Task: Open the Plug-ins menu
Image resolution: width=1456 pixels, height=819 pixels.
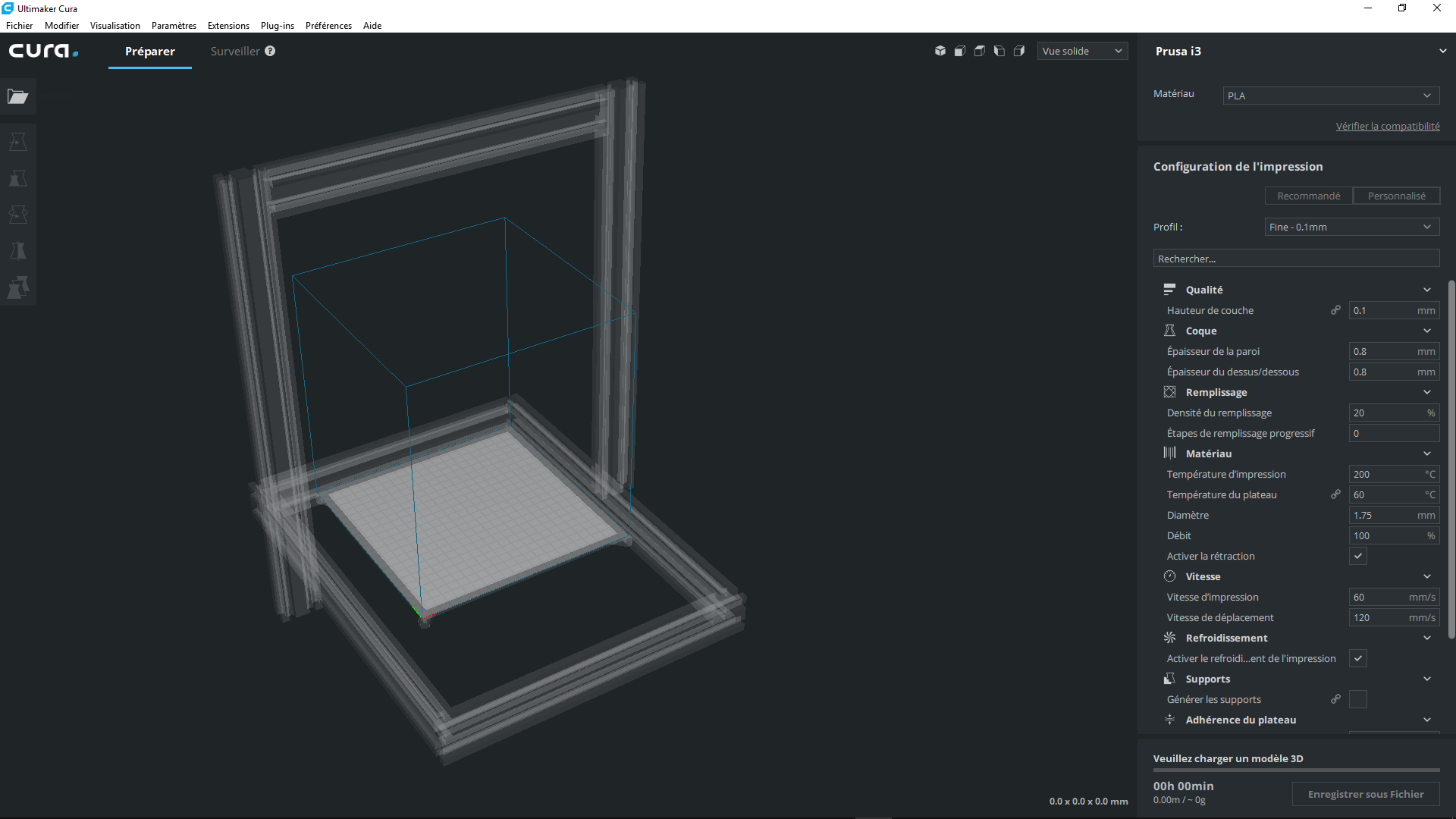Action: point(278,26)
